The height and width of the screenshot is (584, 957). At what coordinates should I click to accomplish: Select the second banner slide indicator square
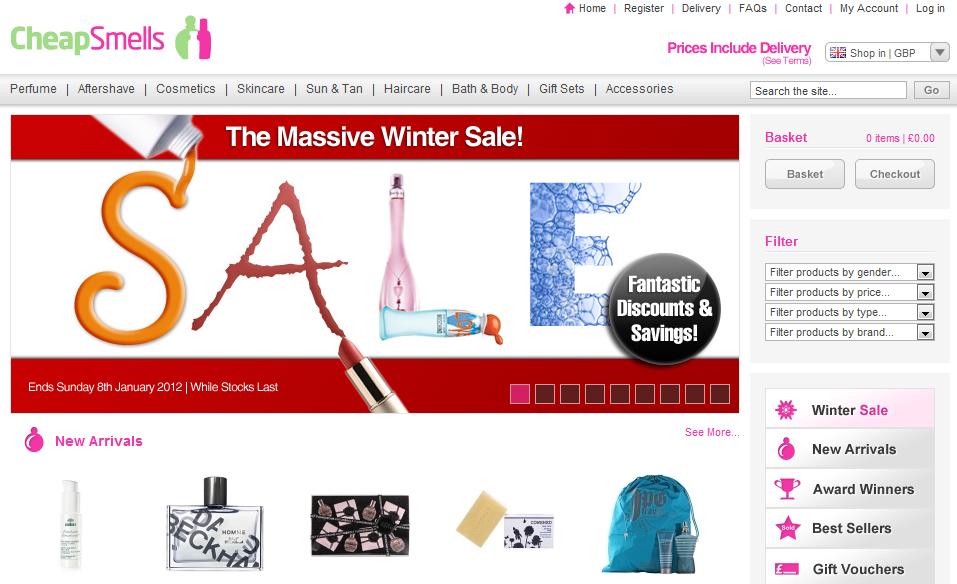544,394
